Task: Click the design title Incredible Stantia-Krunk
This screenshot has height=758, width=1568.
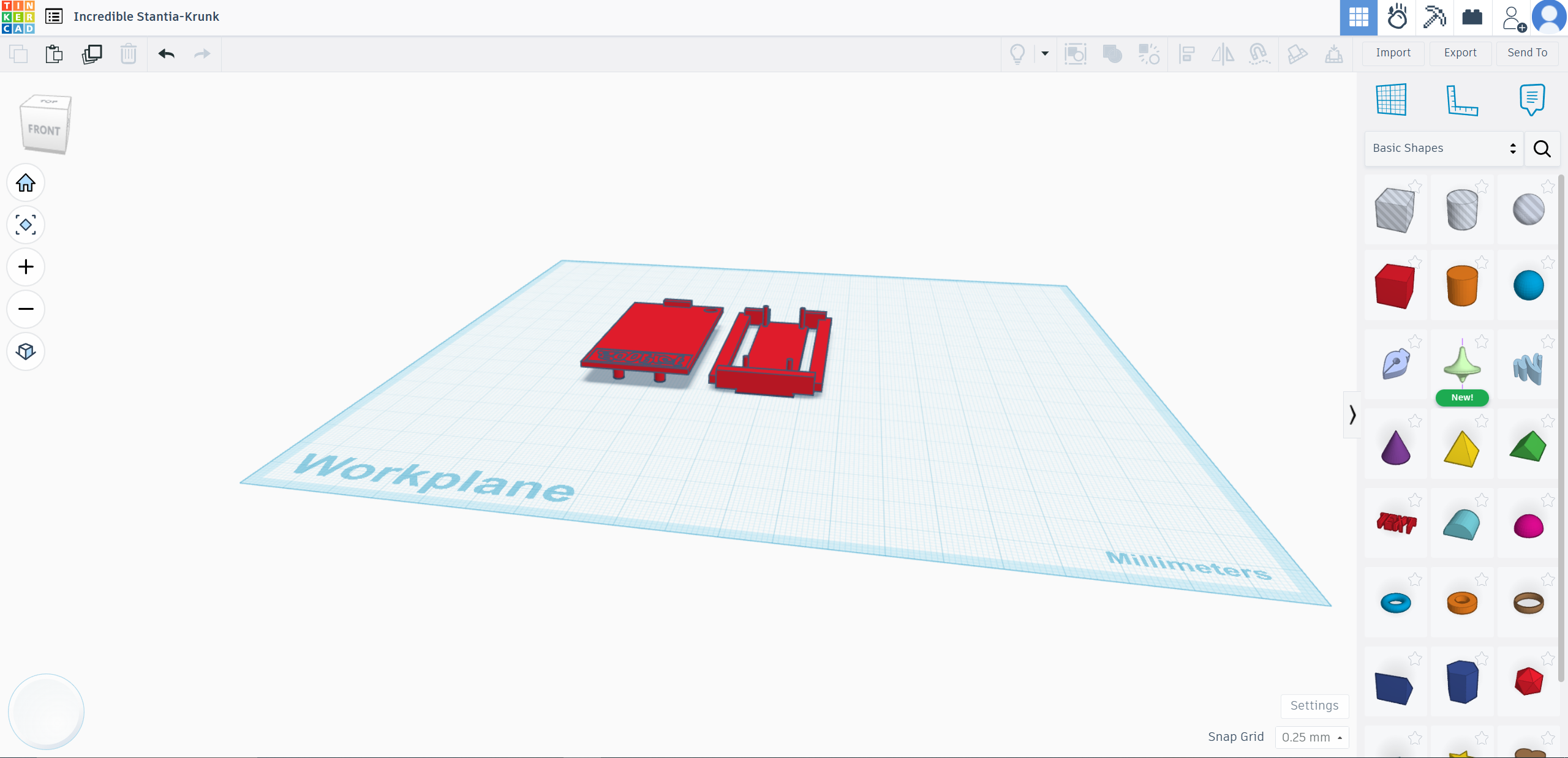Action: 146,17
